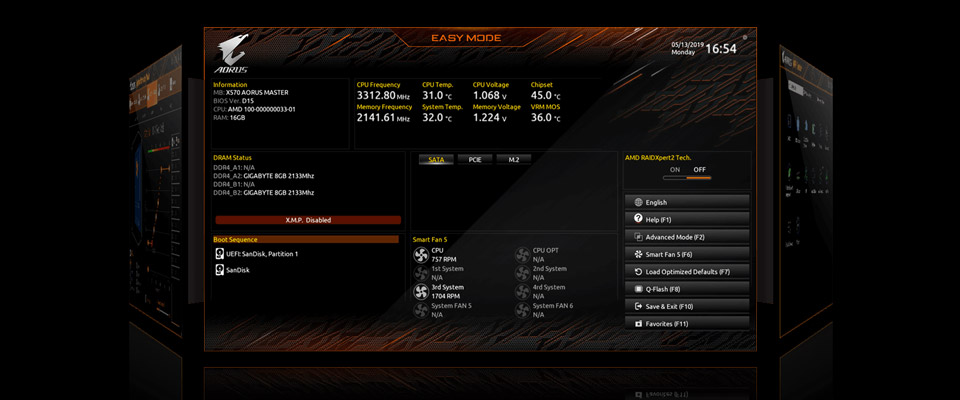Click the question mark Help icon
Image resolution: width=960 pixels, height=400 pixels.
pos(639,219)
